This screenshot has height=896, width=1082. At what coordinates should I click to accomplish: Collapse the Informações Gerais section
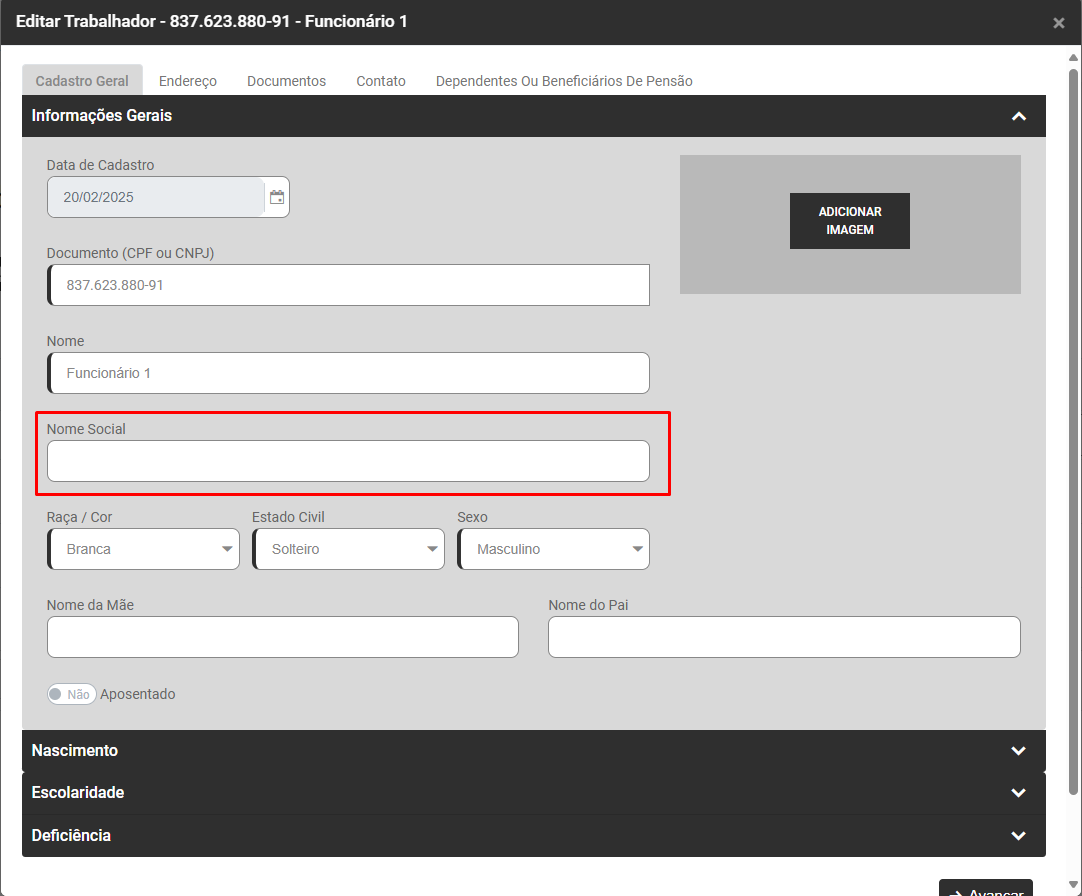click(1018, 116)
